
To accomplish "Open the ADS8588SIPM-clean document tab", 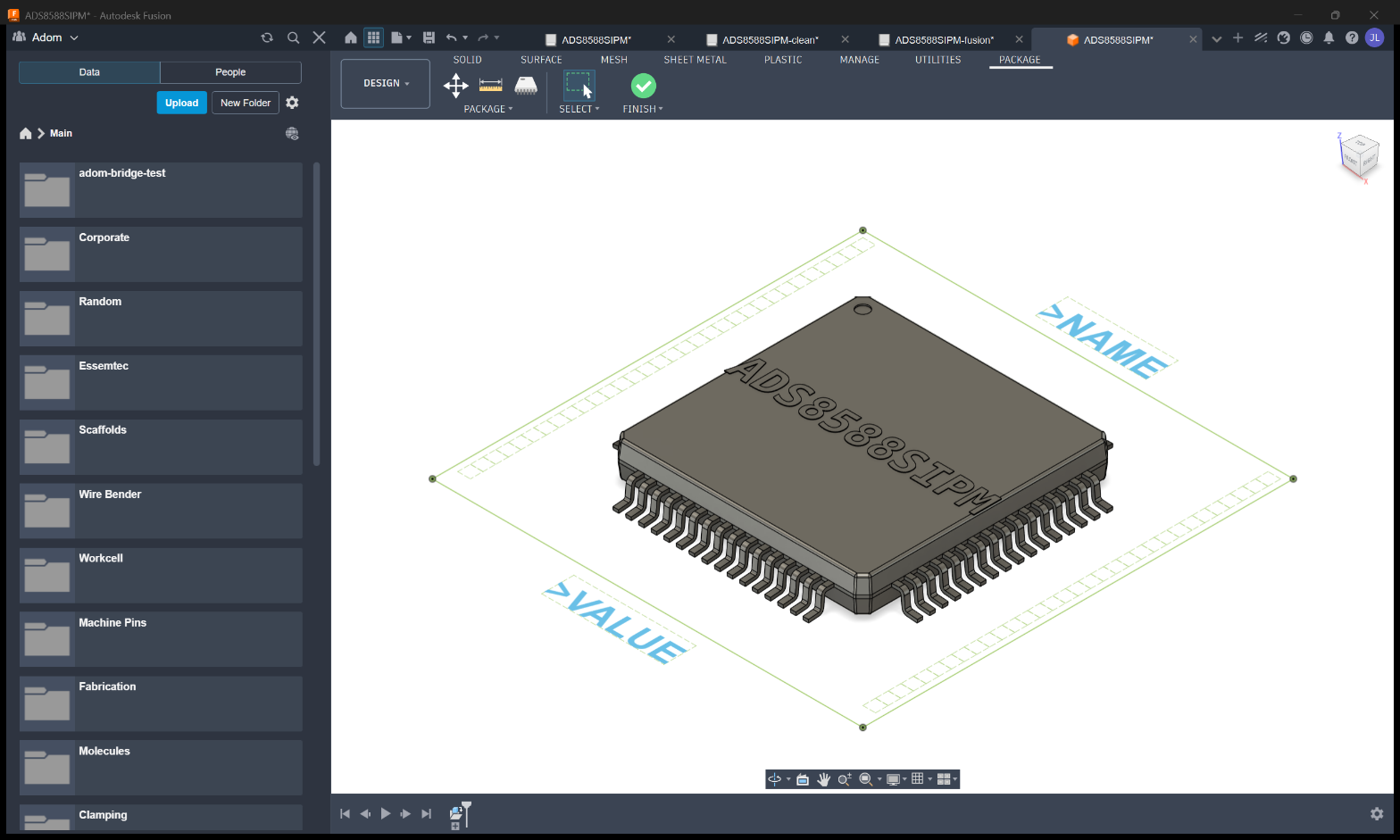I will [771, 39].
